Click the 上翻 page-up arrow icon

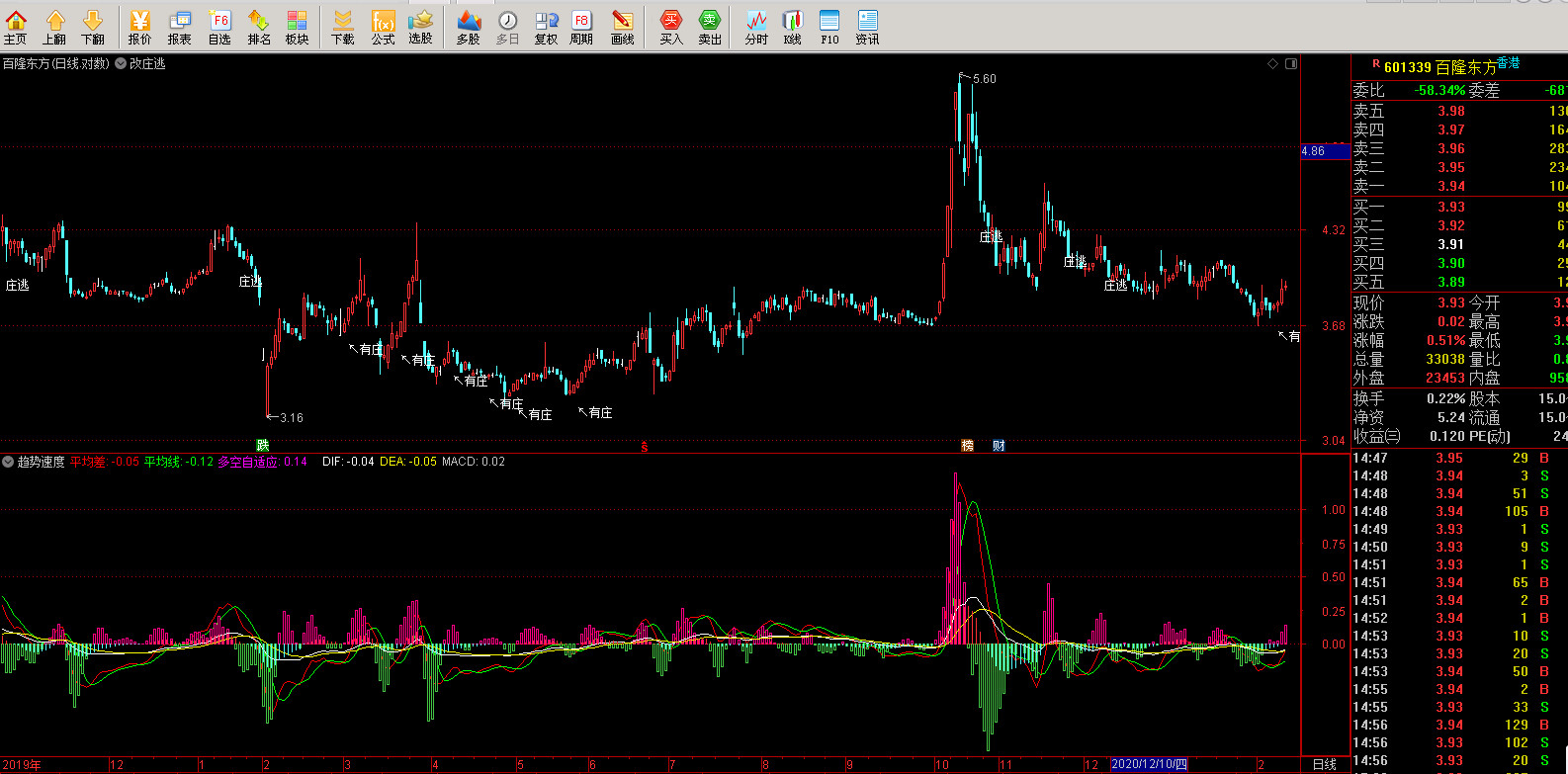click(54, 27)
